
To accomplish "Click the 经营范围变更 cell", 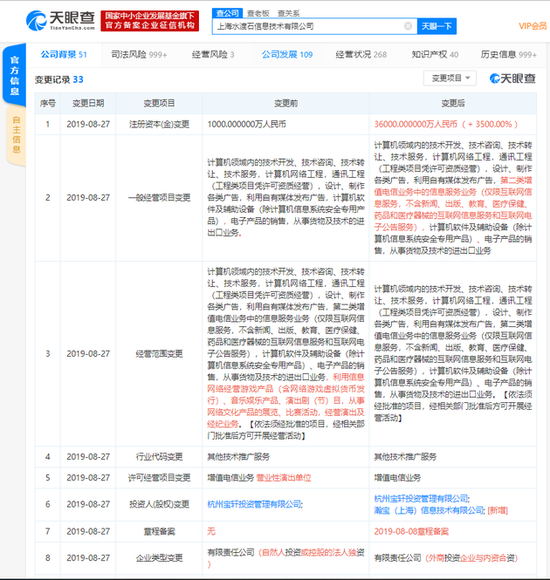I will (x=159, y=354).
